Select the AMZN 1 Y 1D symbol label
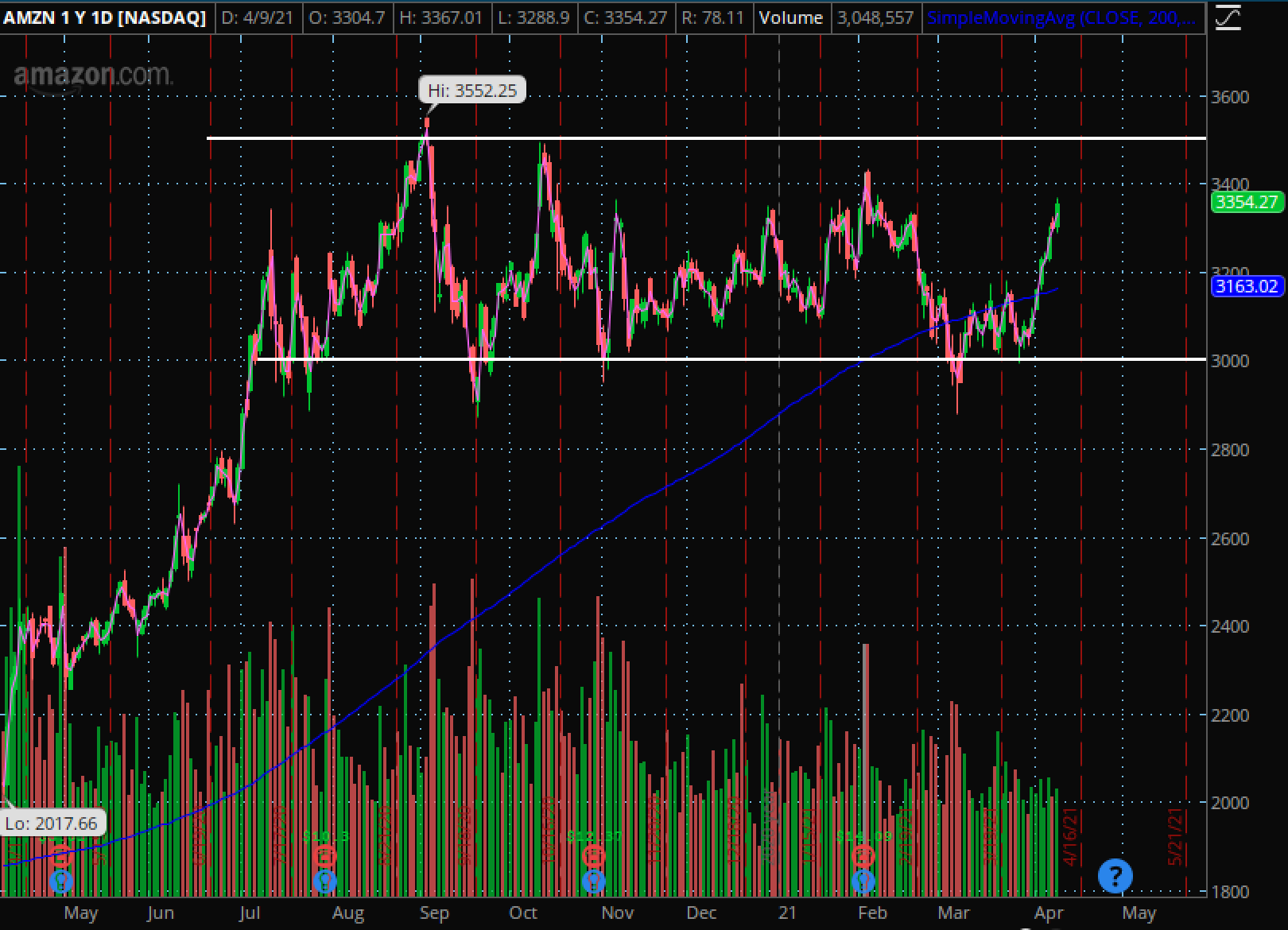 (106, 17)
